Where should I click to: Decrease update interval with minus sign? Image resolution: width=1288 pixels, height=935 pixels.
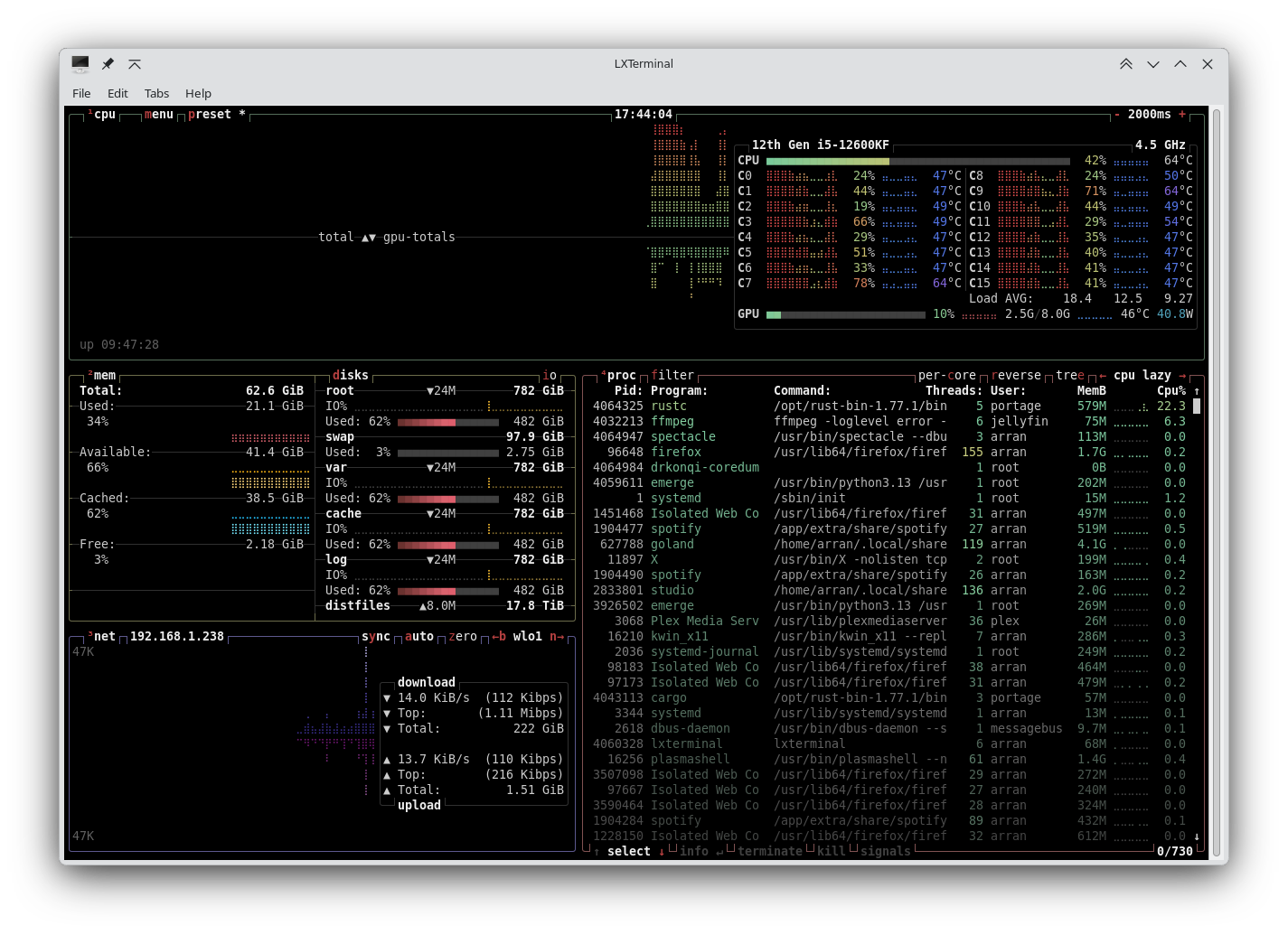[x=1117, y=115]
